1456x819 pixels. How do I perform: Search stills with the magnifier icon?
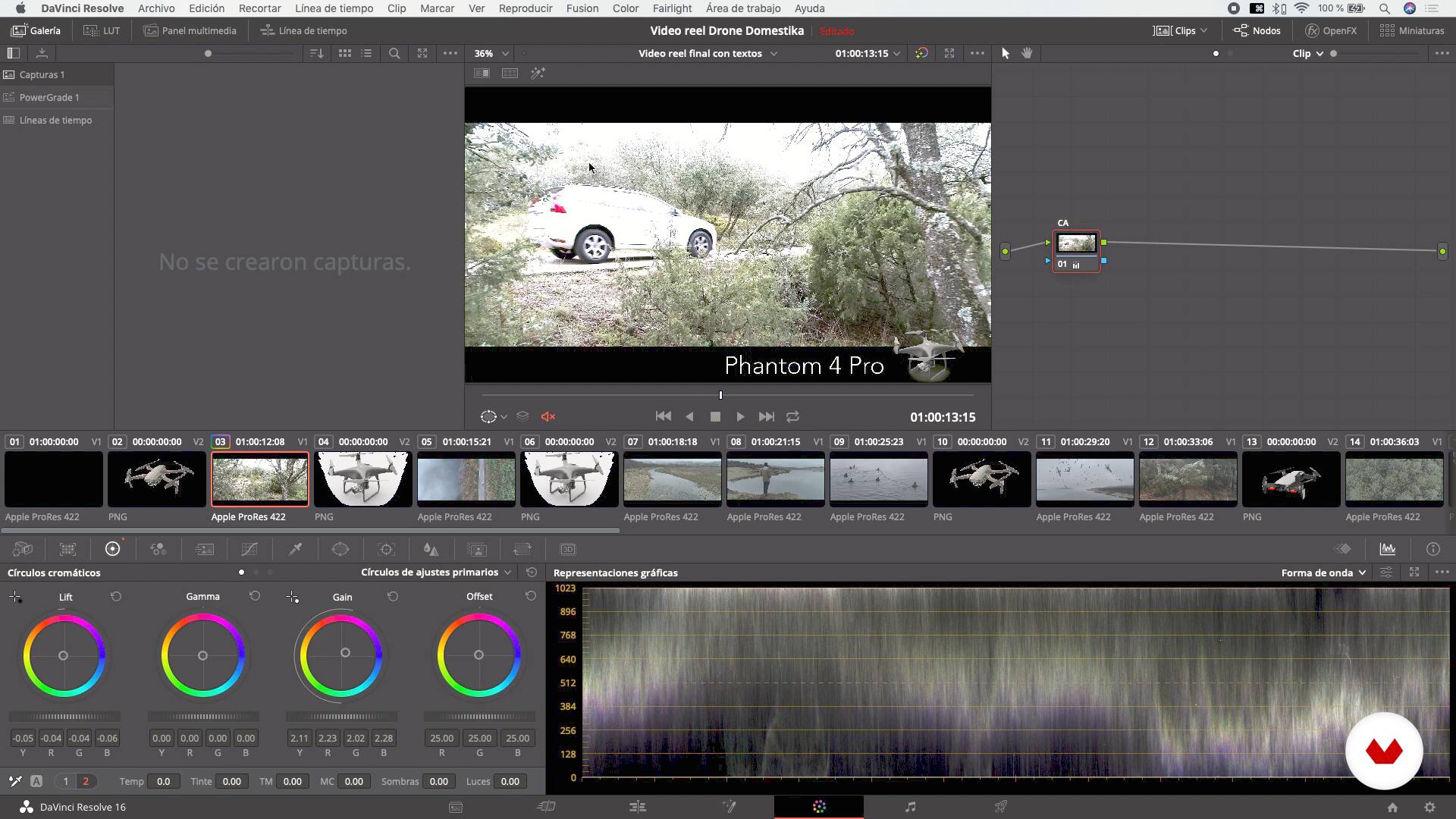(394, 53)
